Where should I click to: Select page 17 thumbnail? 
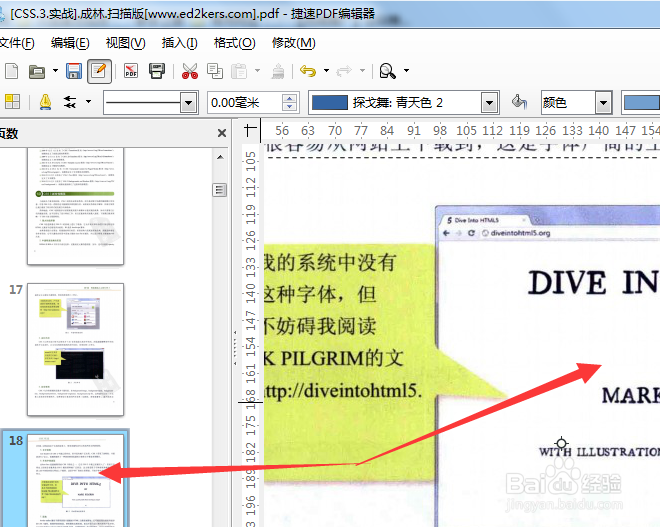click(x=76, y=349)
